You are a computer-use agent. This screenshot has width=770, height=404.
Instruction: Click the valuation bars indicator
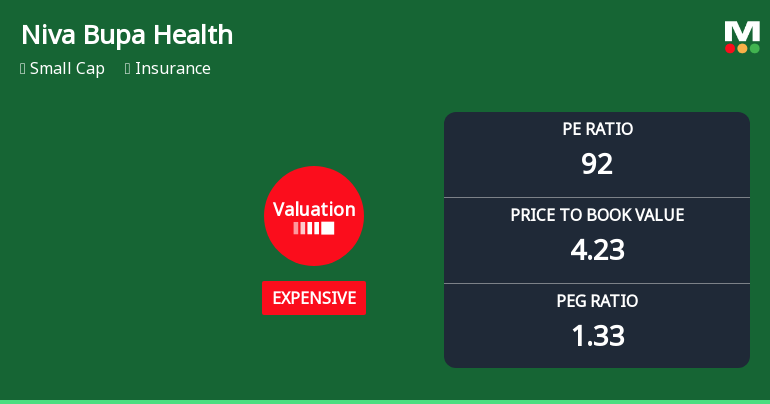tap(314, 228)
